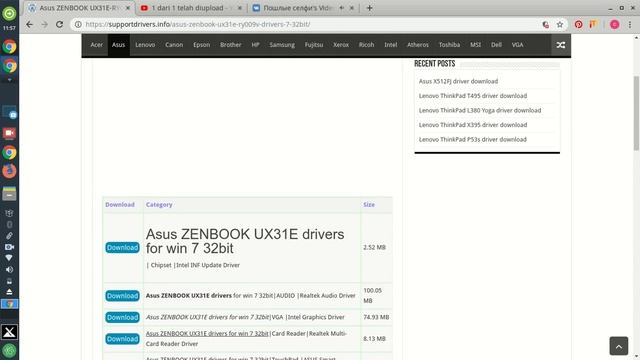This screenshot has height=360, width=640.
Task: Open the orange extension next to Pinterest
Action: [593, 24]
